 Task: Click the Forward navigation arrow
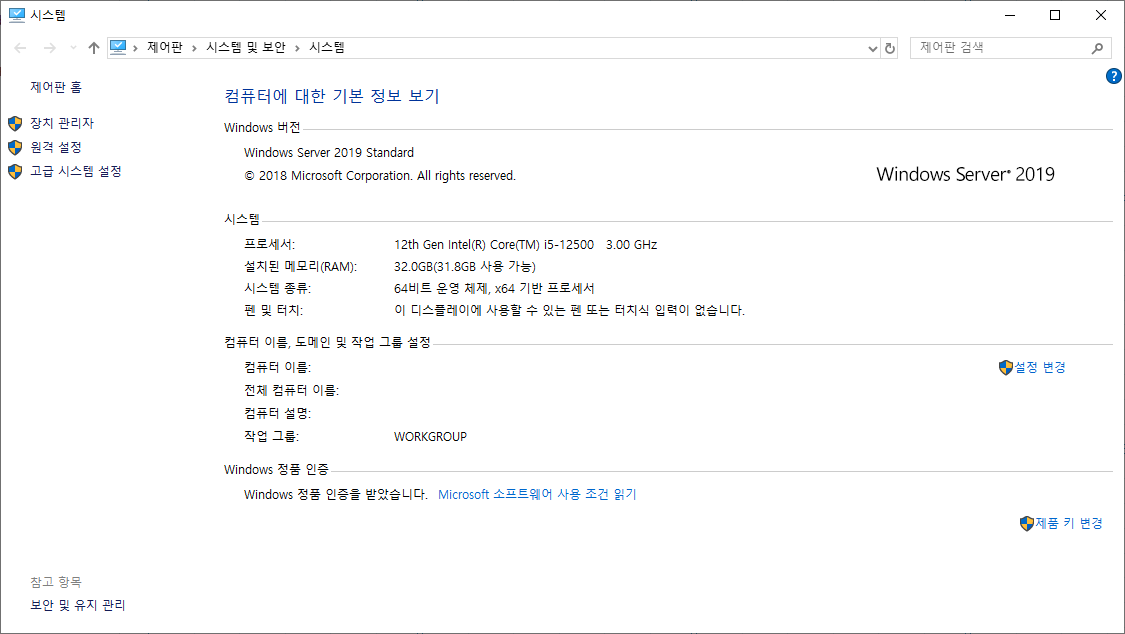point(47,48)
